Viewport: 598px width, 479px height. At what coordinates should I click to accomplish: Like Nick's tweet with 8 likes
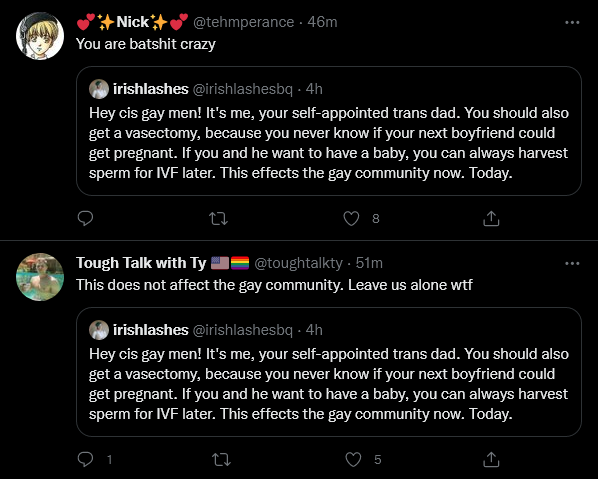tap(351, 219)
